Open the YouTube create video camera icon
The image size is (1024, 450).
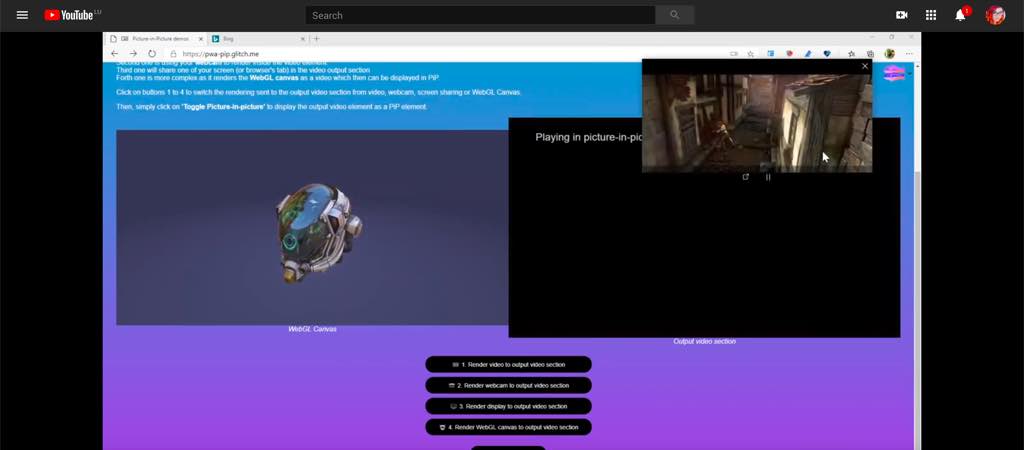(901, 15)
